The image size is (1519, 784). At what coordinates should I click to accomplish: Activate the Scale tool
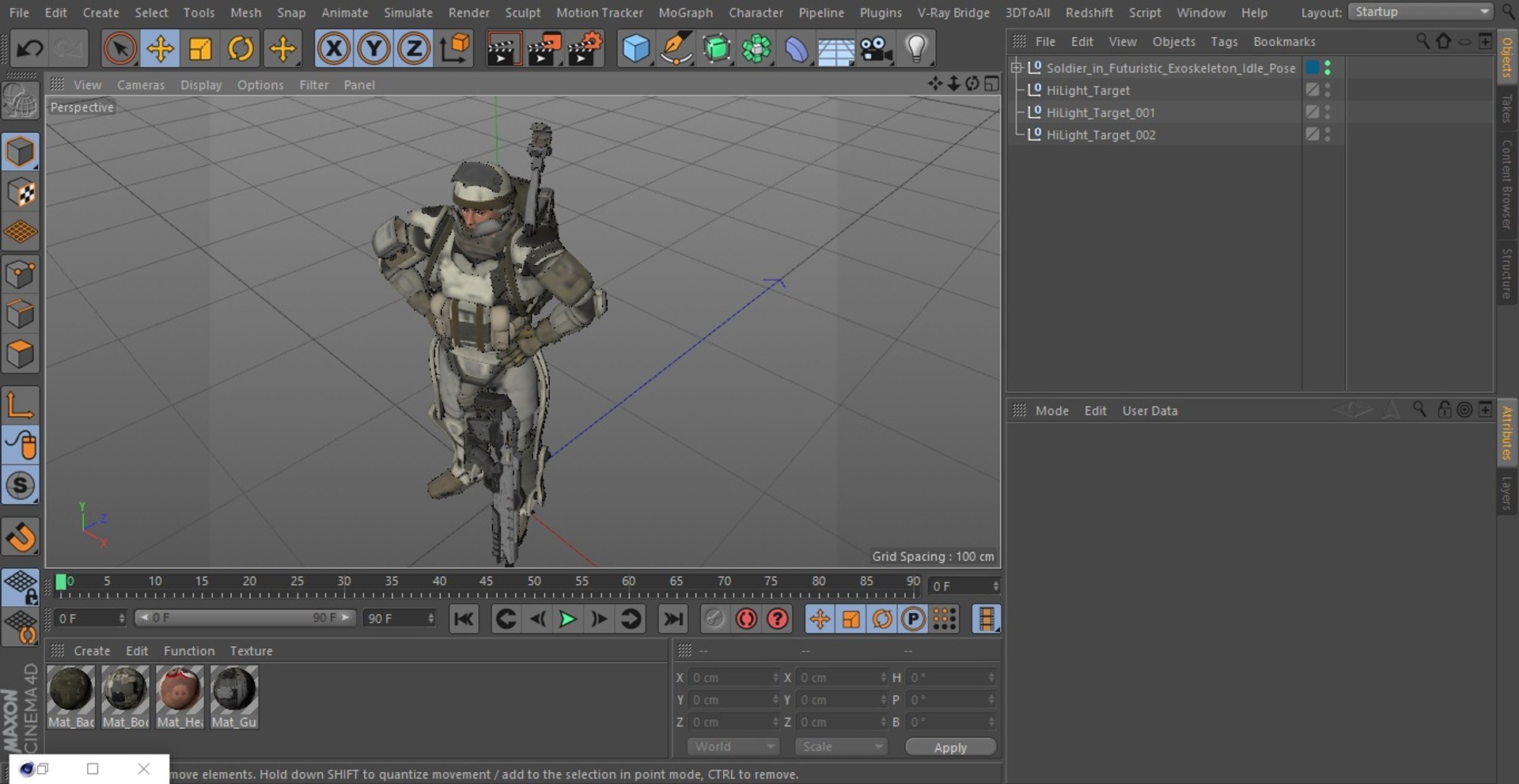(x=201, y=49)
